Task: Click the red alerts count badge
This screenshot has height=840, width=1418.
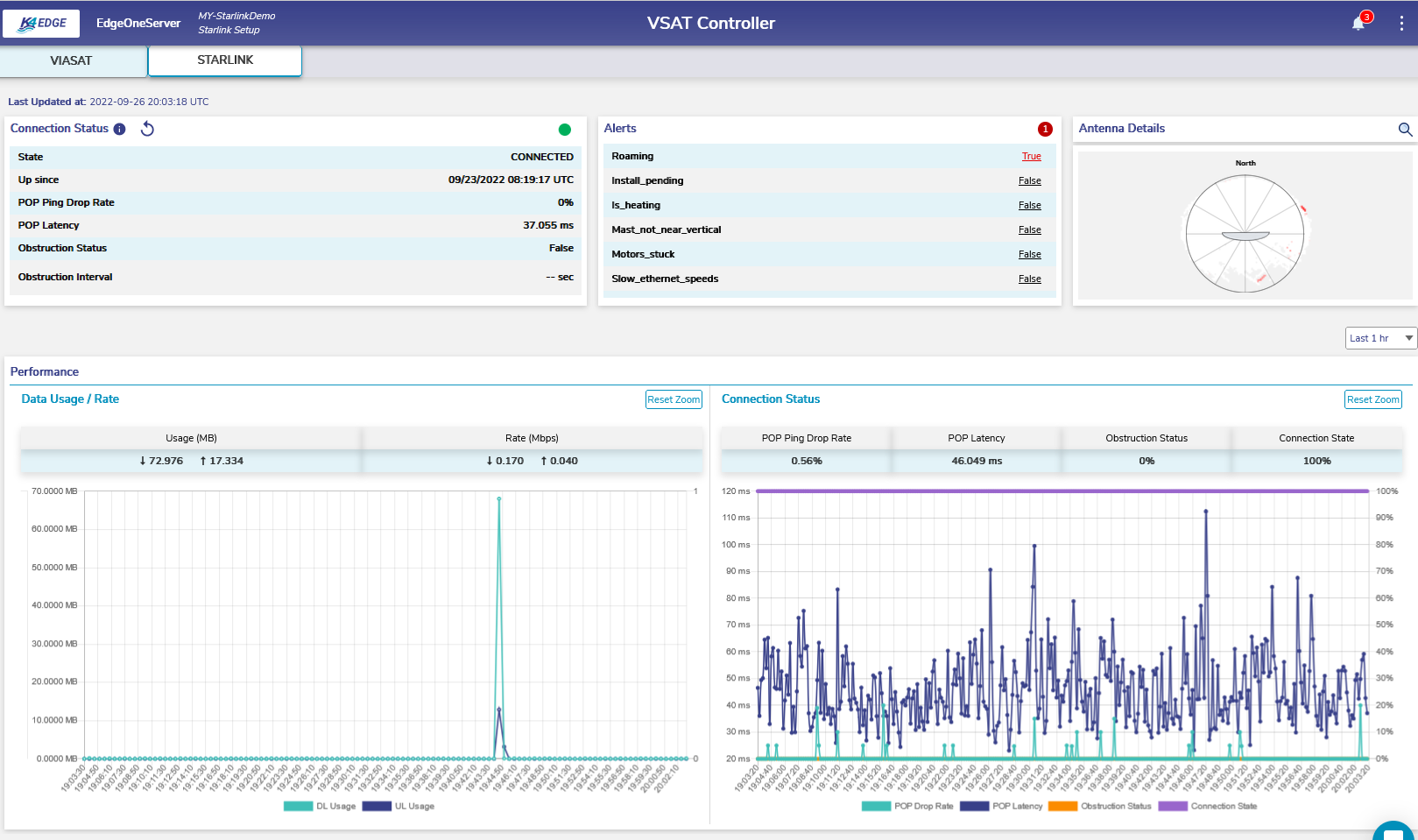Action: (x=1045, y=130)
